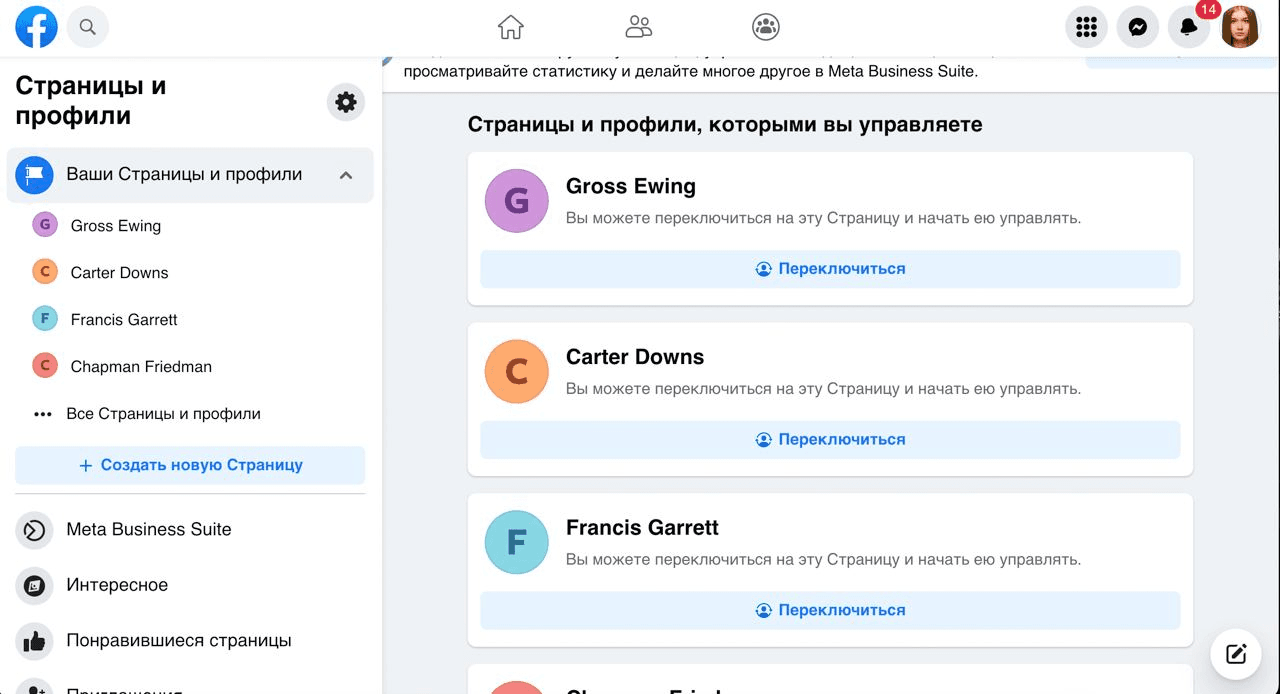Switch to the Gross Ewing page using Переключиться
This screenshot has height=694, width=1280.
click(x=830, y=269)
